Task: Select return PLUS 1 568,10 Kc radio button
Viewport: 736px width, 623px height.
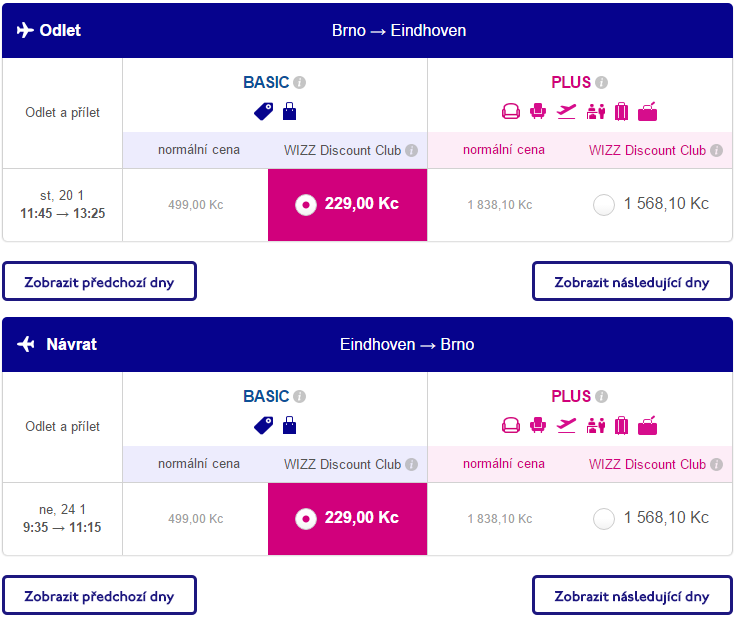Action: [x=604, y=519]
